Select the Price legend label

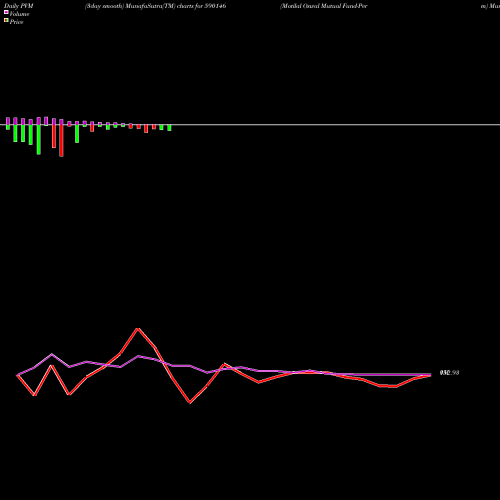(x=16, y=22)
